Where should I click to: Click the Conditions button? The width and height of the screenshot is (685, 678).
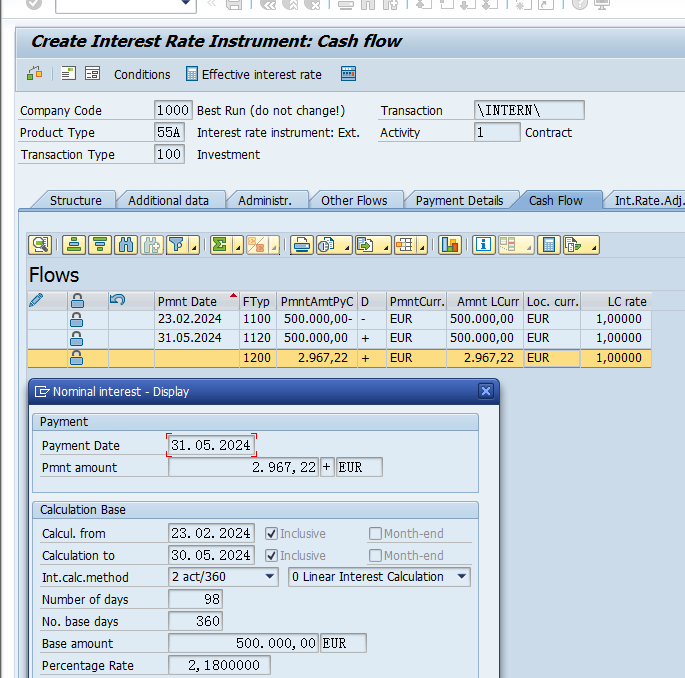[142, 74]
